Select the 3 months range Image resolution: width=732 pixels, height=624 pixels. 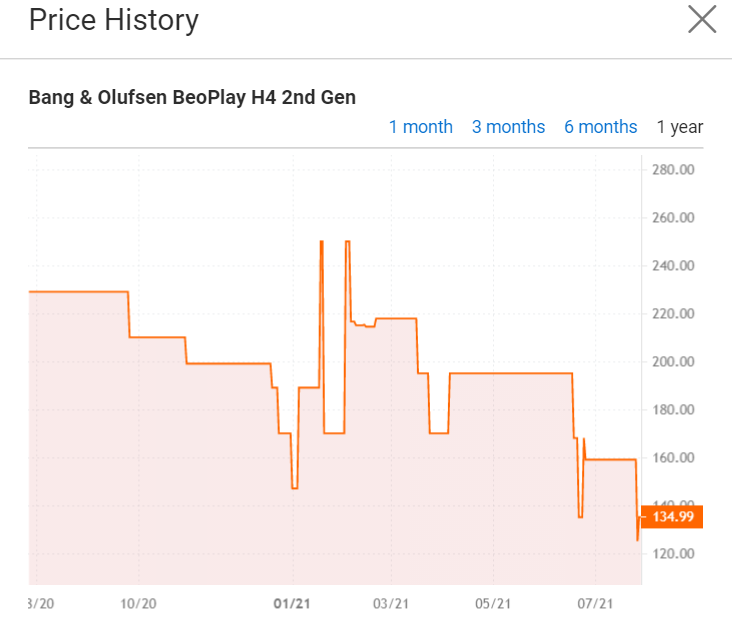tap(508, 127)
